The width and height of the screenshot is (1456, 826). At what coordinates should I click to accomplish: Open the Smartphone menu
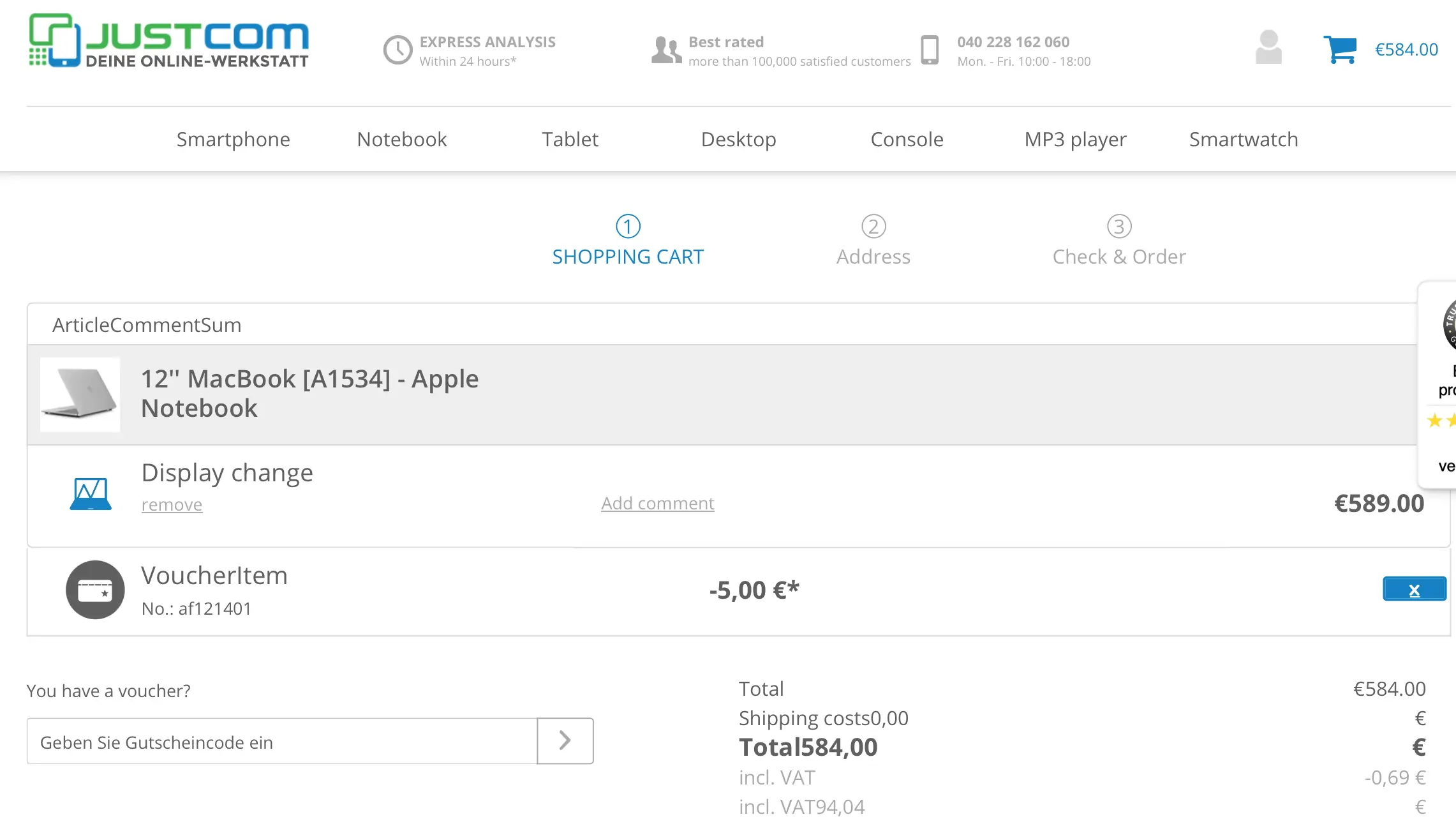tap(233, 139)
